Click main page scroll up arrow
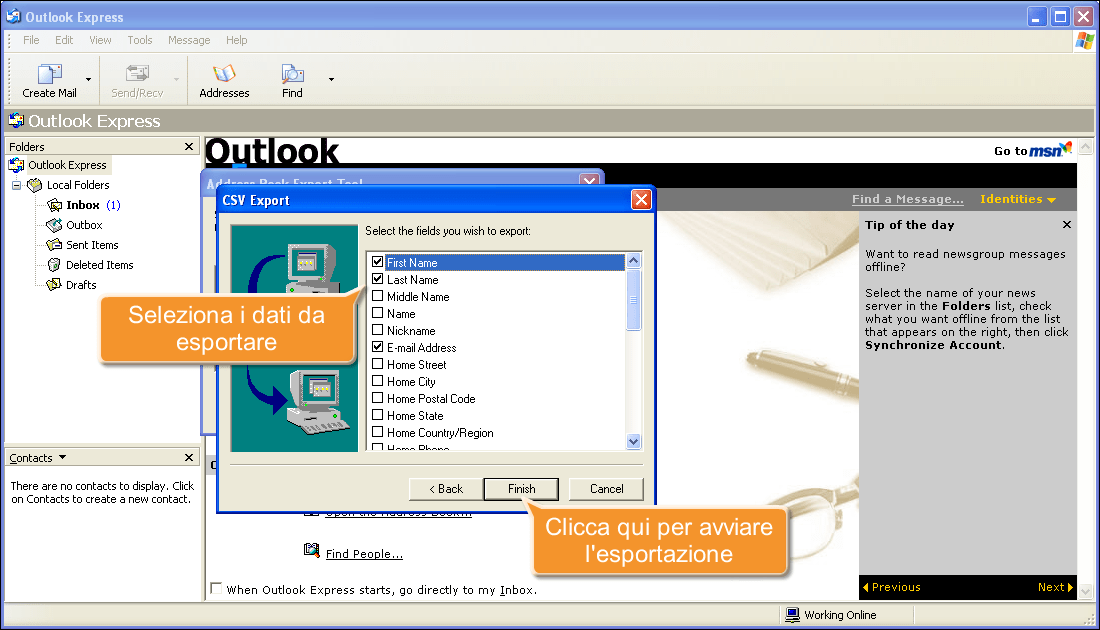 pos(1085,147)
